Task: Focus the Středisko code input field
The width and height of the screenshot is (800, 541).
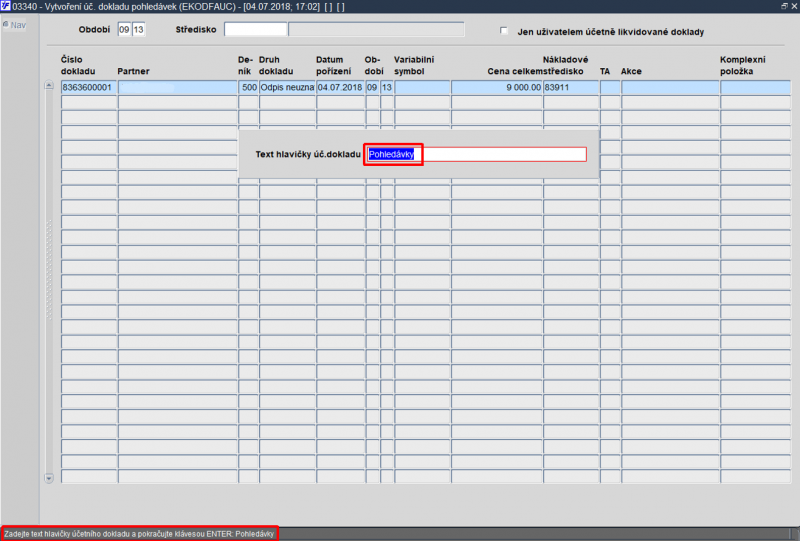Action: click(x=256, y=29)
